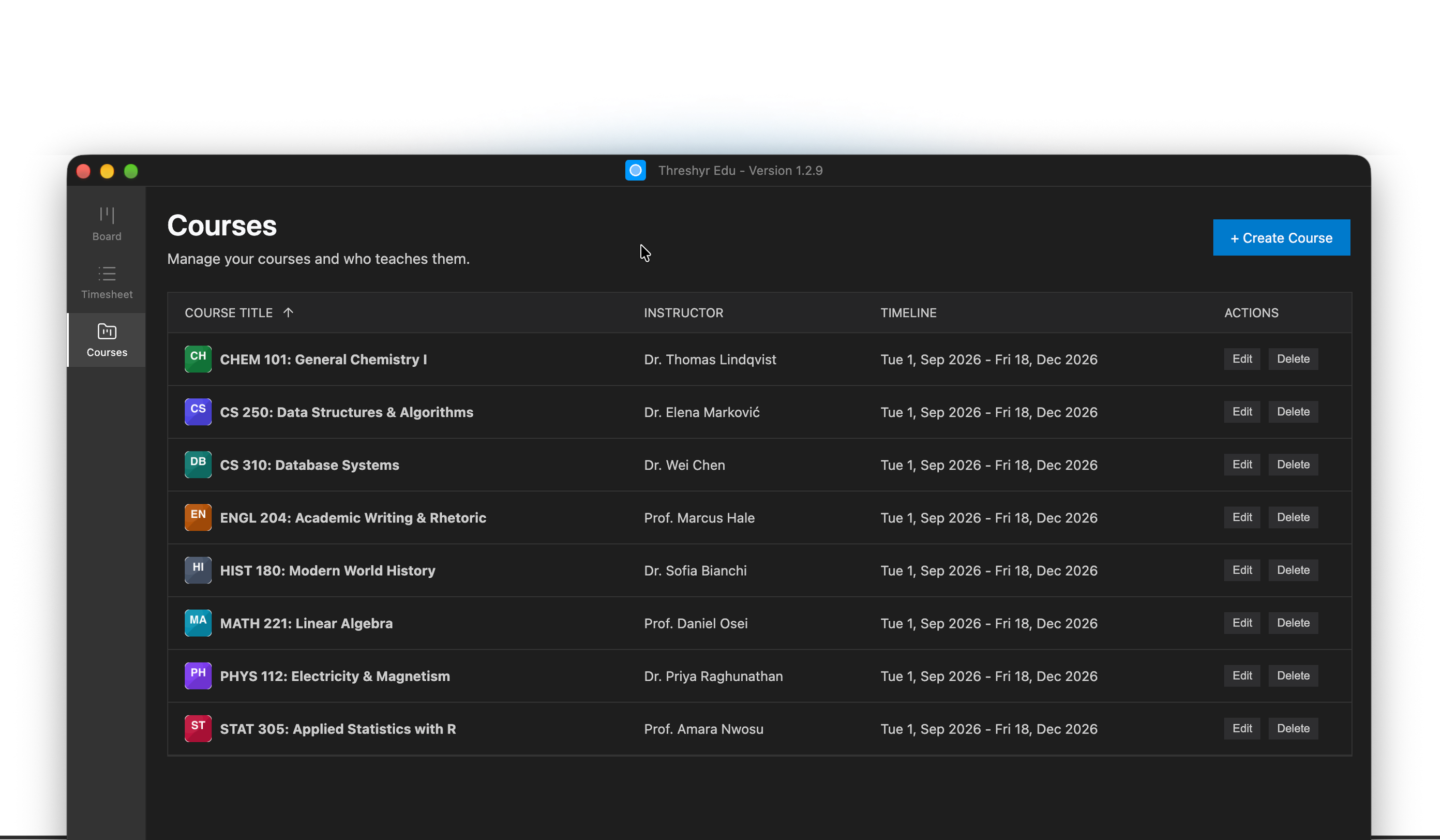This screenshot has height=840, width=1440.
Task: Select 'PHYS 112: Electricity & Magnetism' title
Action: 335,676
